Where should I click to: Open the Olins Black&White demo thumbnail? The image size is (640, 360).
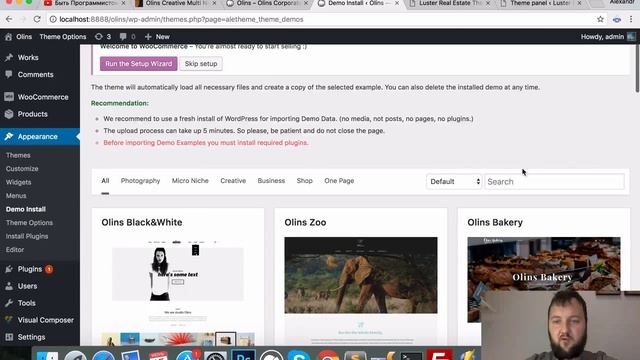[178, 292]
